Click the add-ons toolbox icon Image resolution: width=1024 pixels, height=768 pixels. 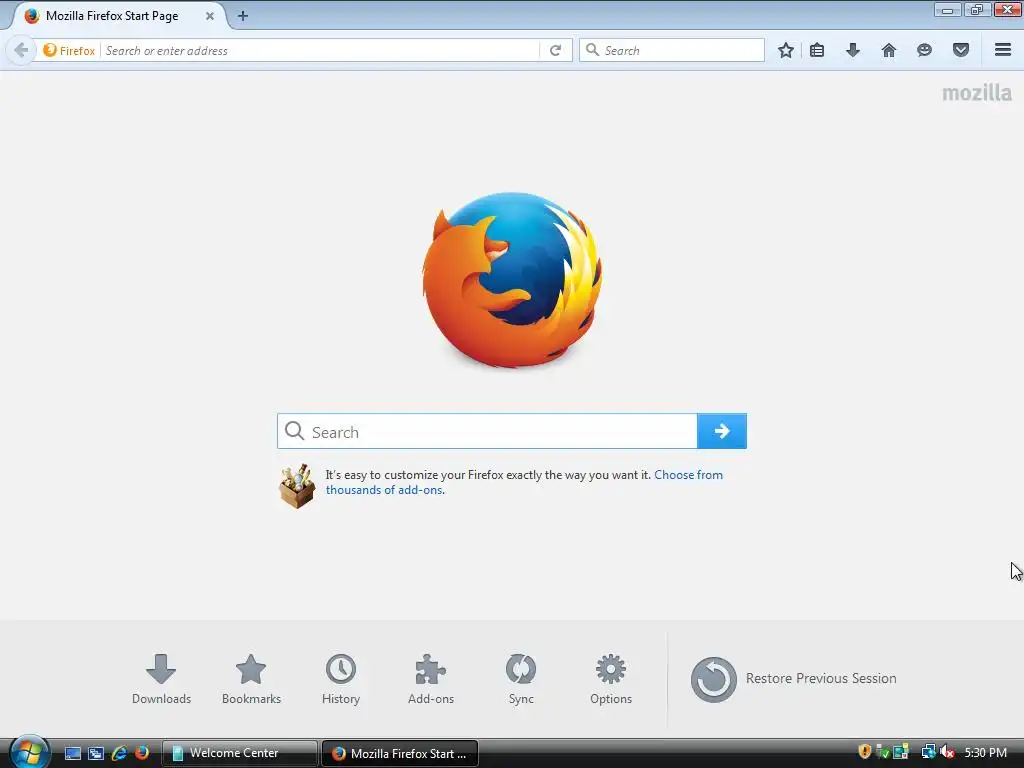pos(297,486)
